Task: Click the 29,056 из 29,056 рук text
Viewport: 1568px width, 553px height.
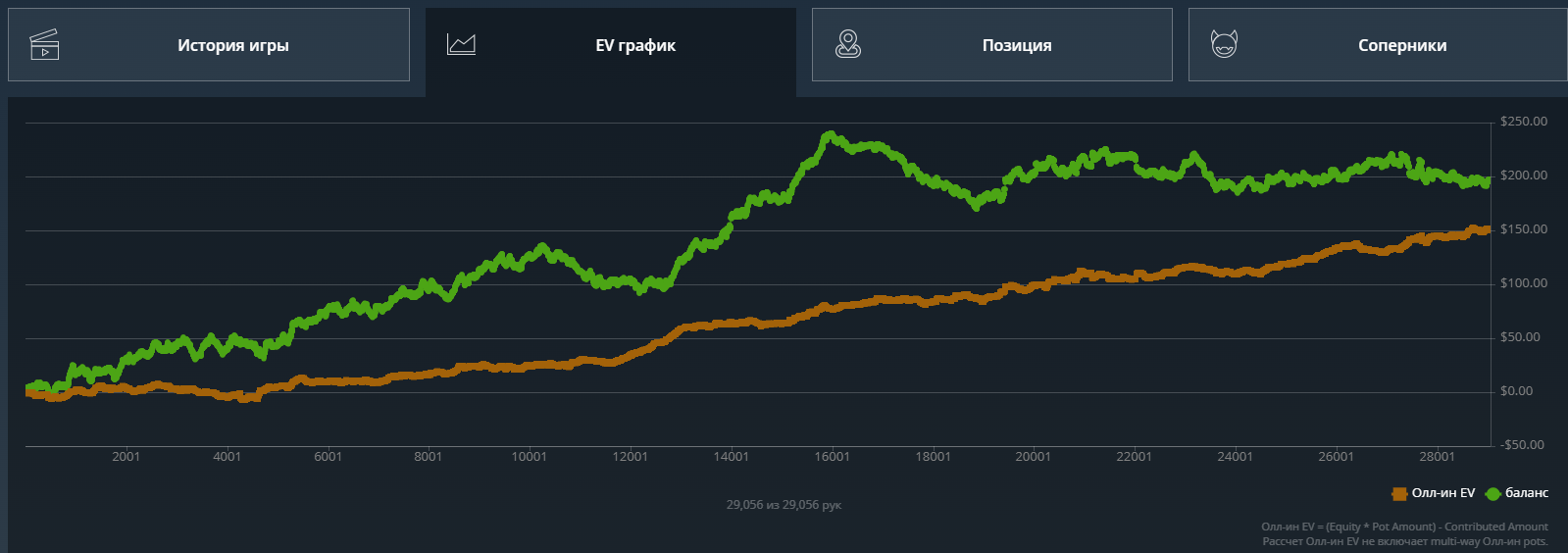Action: (x=784, y=505)
